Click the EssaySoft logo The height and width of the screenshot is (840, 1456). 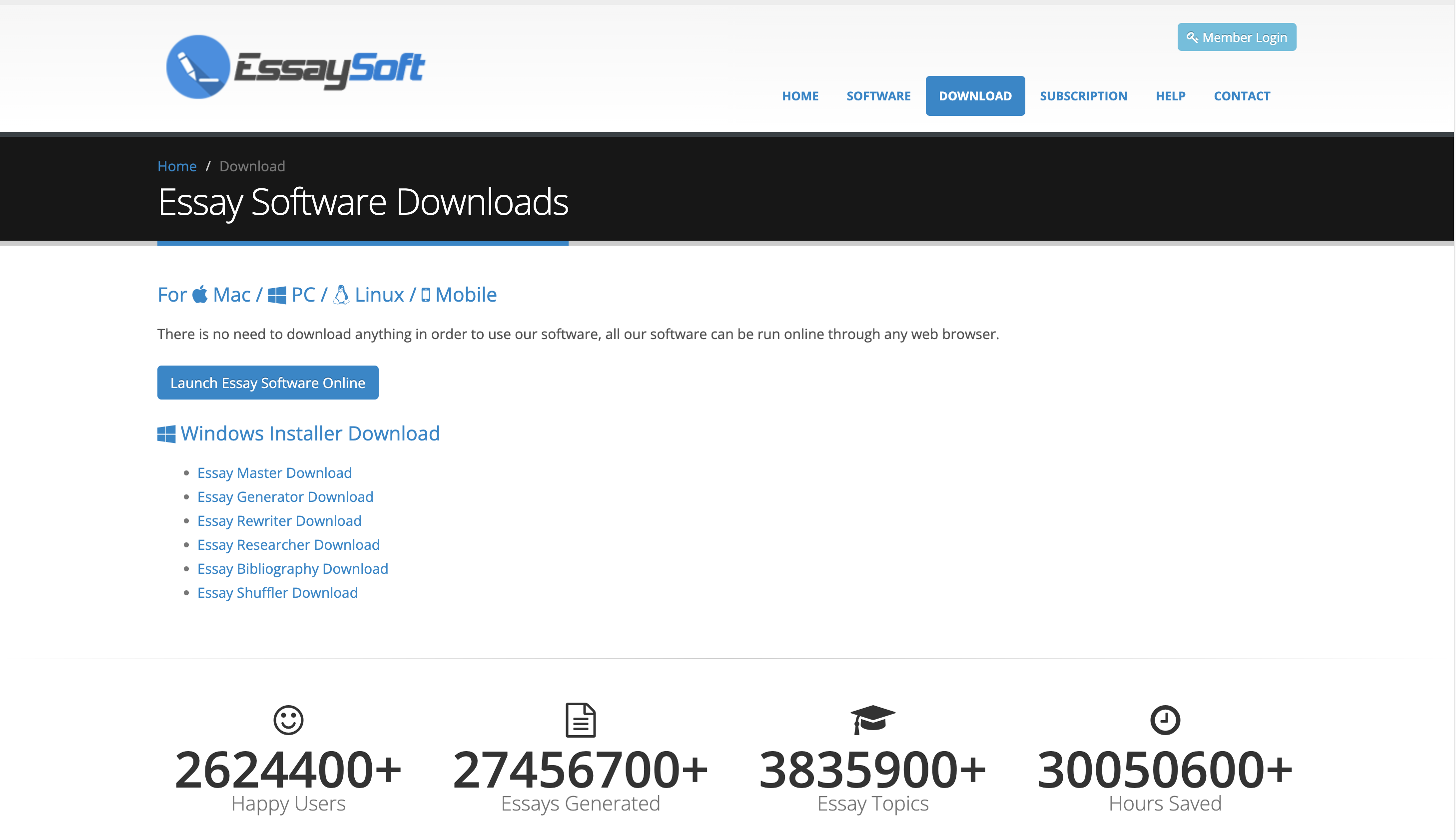295,67
